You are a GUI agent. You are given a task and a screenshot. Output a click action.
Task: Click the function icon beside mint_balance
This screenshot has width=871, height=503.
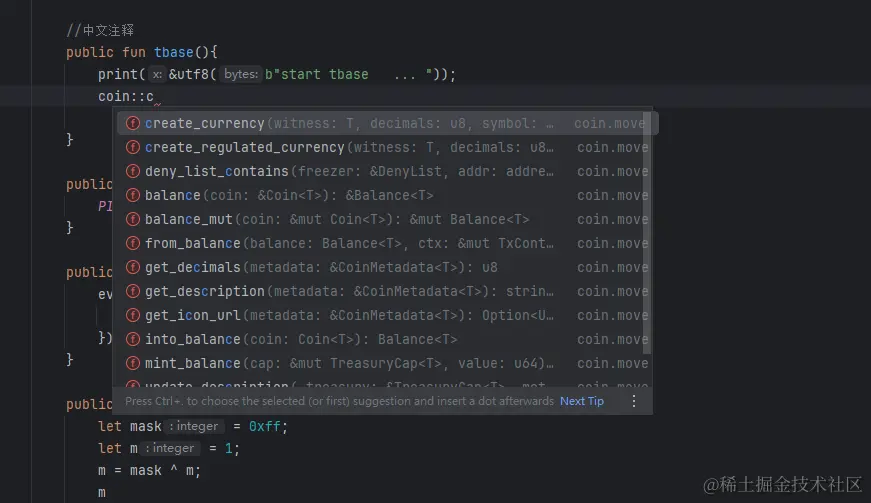point(133,363)
